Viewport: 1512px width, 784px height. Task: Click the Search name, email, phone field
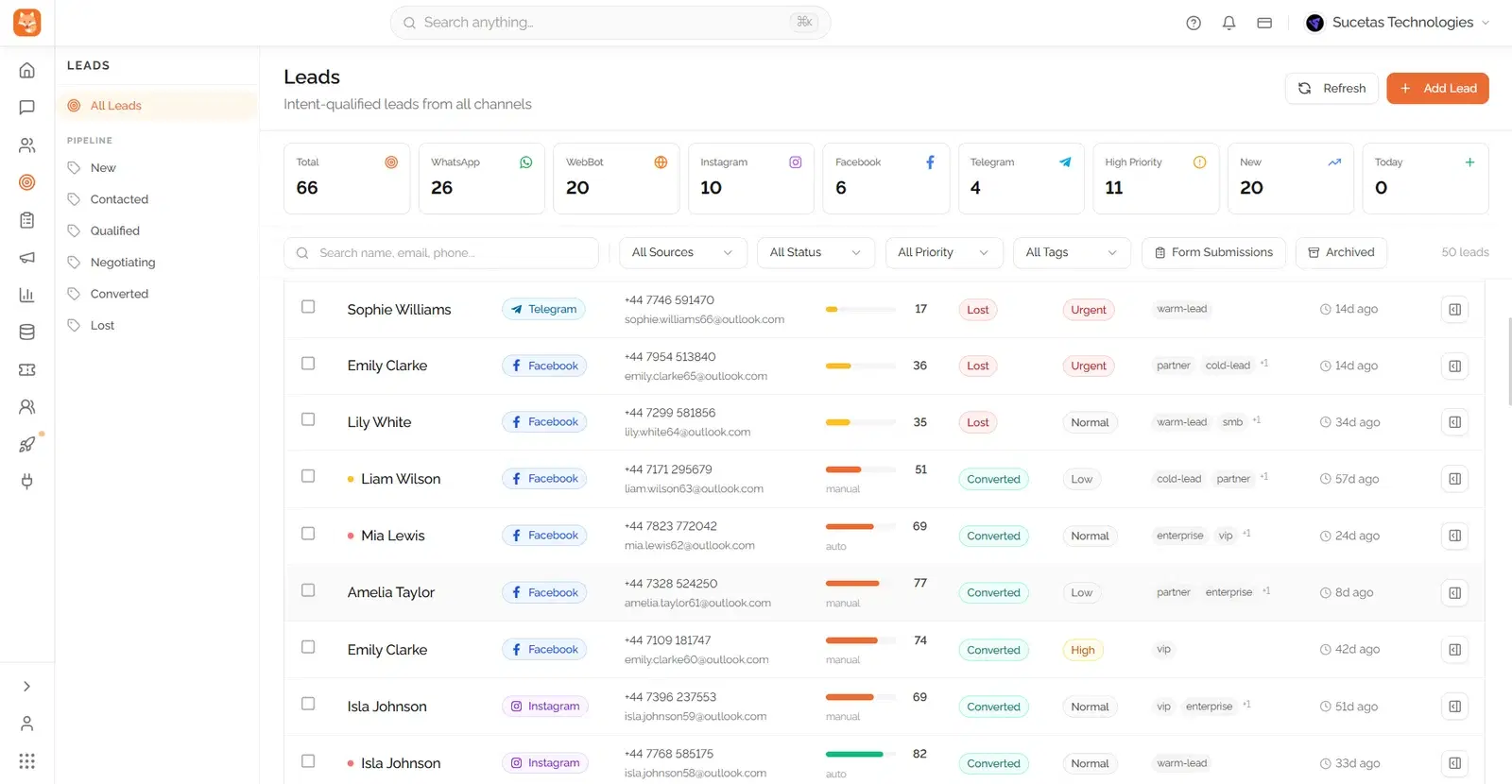click(441, 253)
